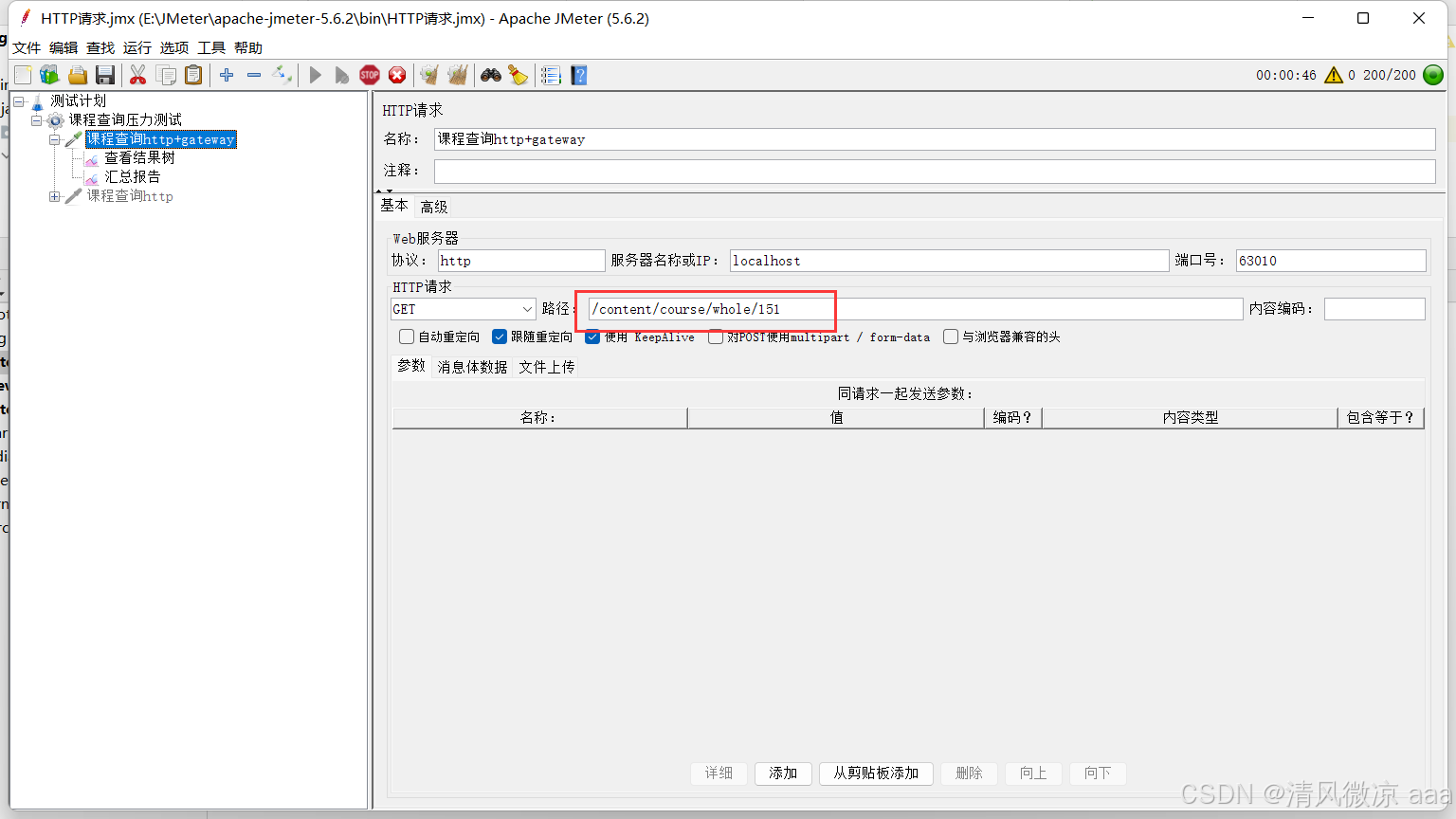
Task: Save the test plan with floppy icon
Action: (105, 75)
